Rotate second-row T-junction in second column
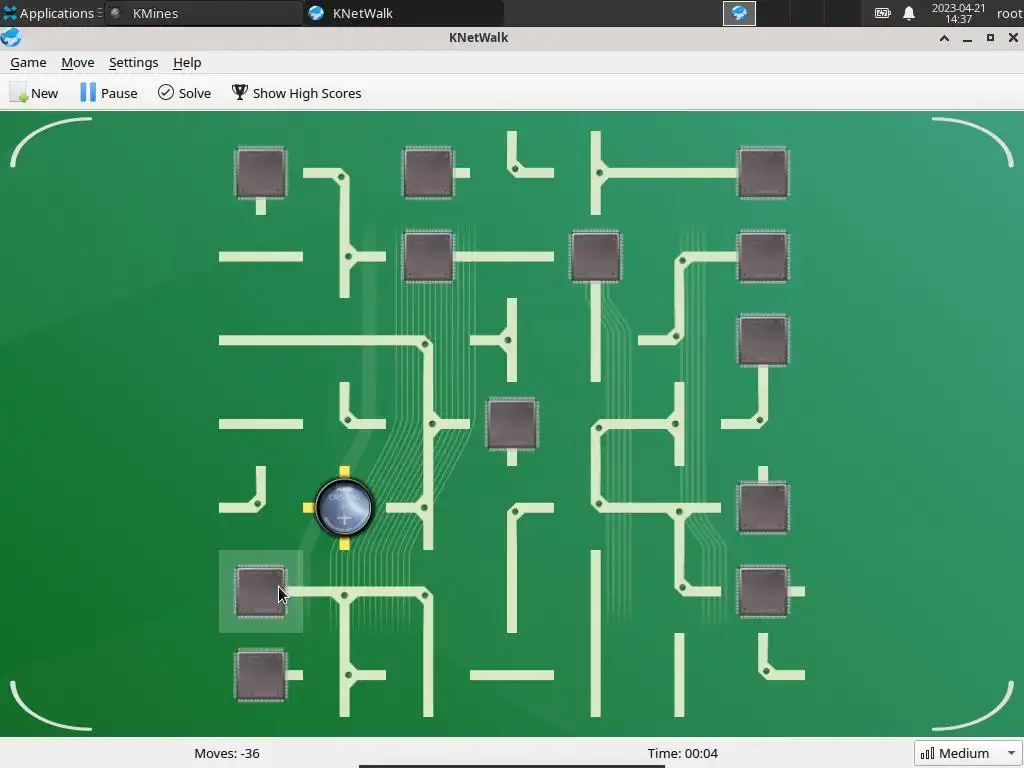This screenshot has height=768, width=1024. (344, 257)
